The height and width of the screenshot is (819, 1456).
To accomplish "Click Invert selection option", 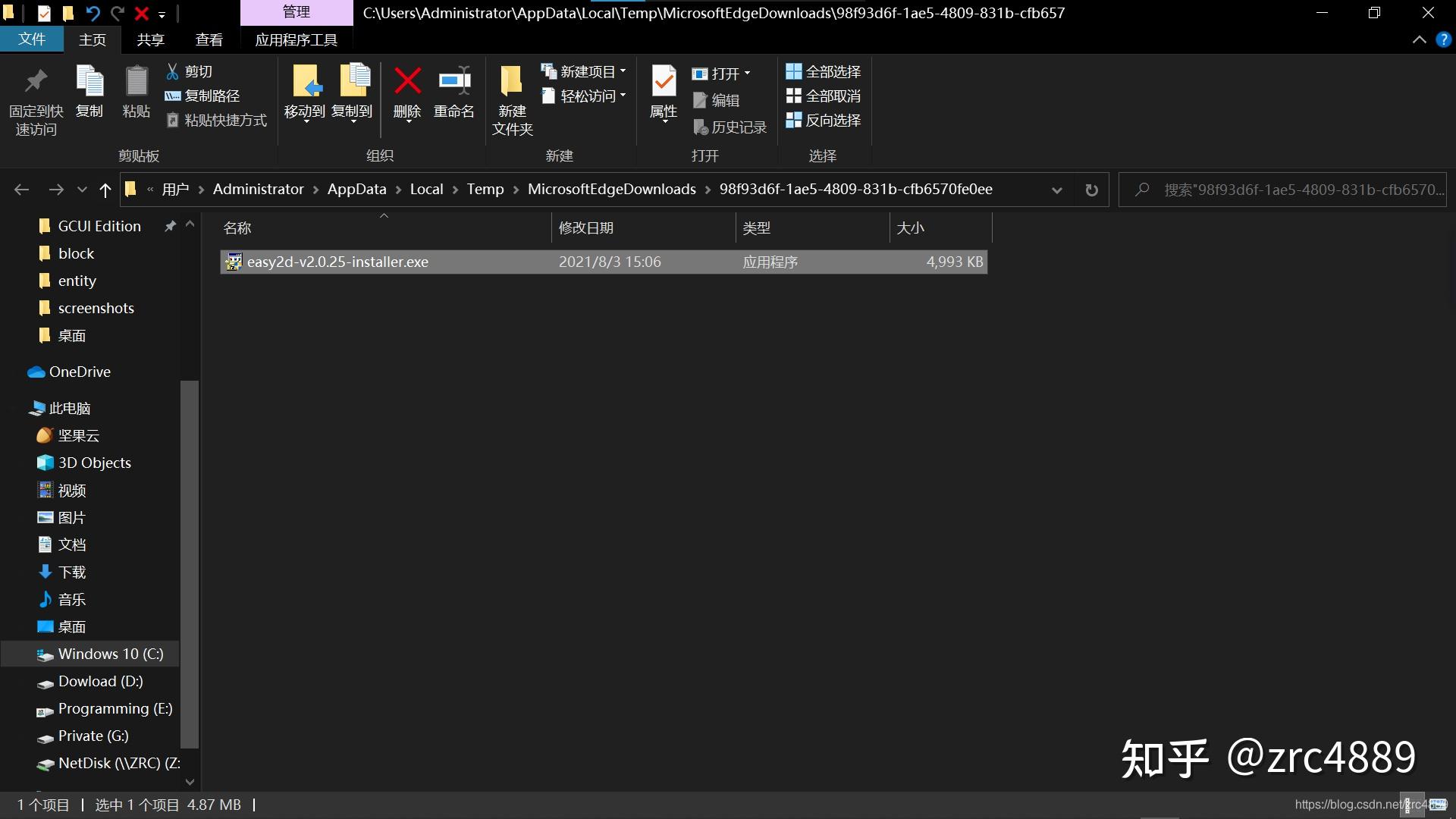I will tap(824, 120).
